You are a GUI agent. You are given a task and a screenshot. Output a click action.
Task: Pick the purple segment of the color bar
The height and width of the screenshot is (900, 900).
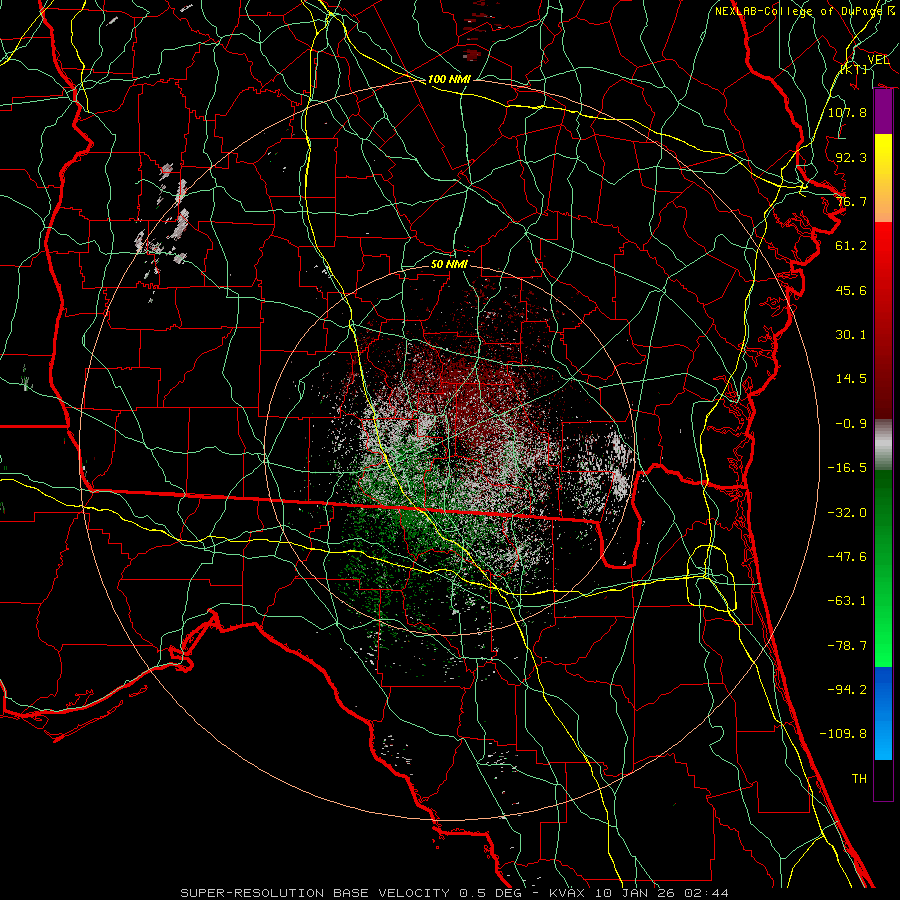coord(883,112)
